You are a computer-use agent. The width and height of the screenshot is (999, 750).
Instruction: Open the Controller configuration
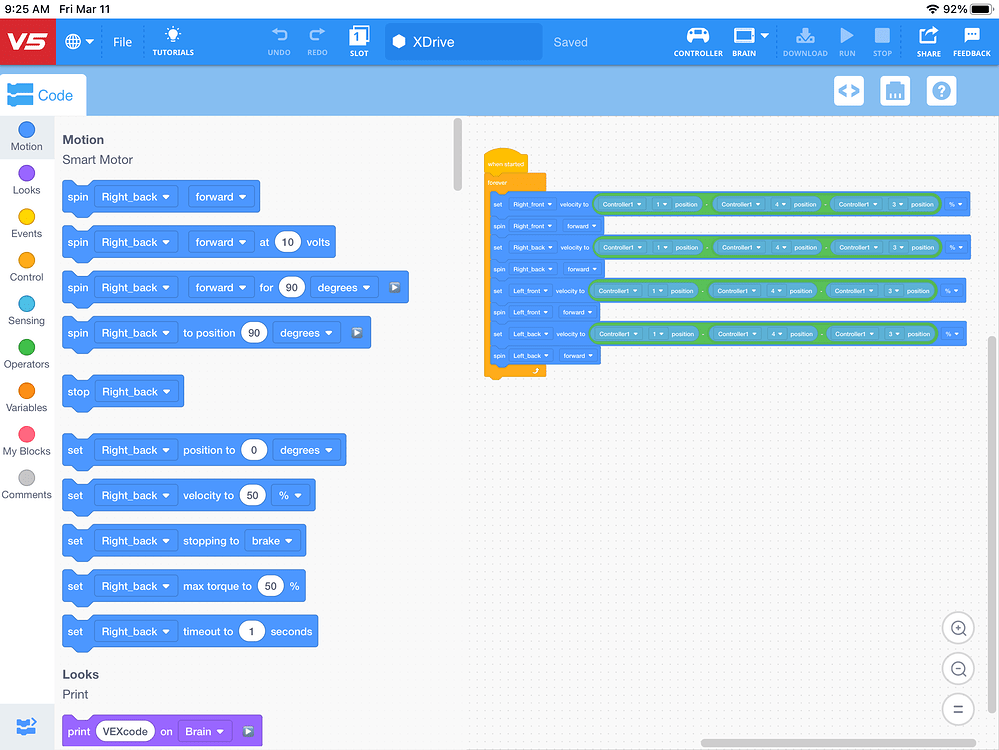(697, 41)
